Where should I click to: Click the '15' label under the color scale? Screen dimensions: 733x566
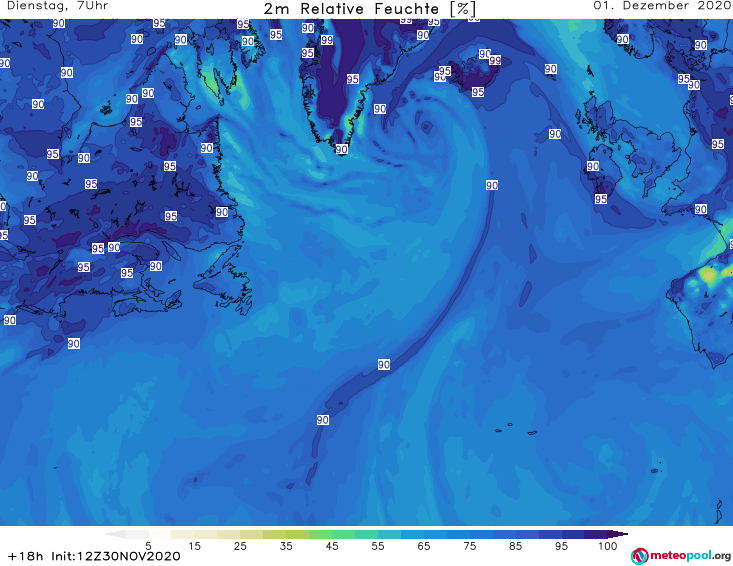[194, 546]
